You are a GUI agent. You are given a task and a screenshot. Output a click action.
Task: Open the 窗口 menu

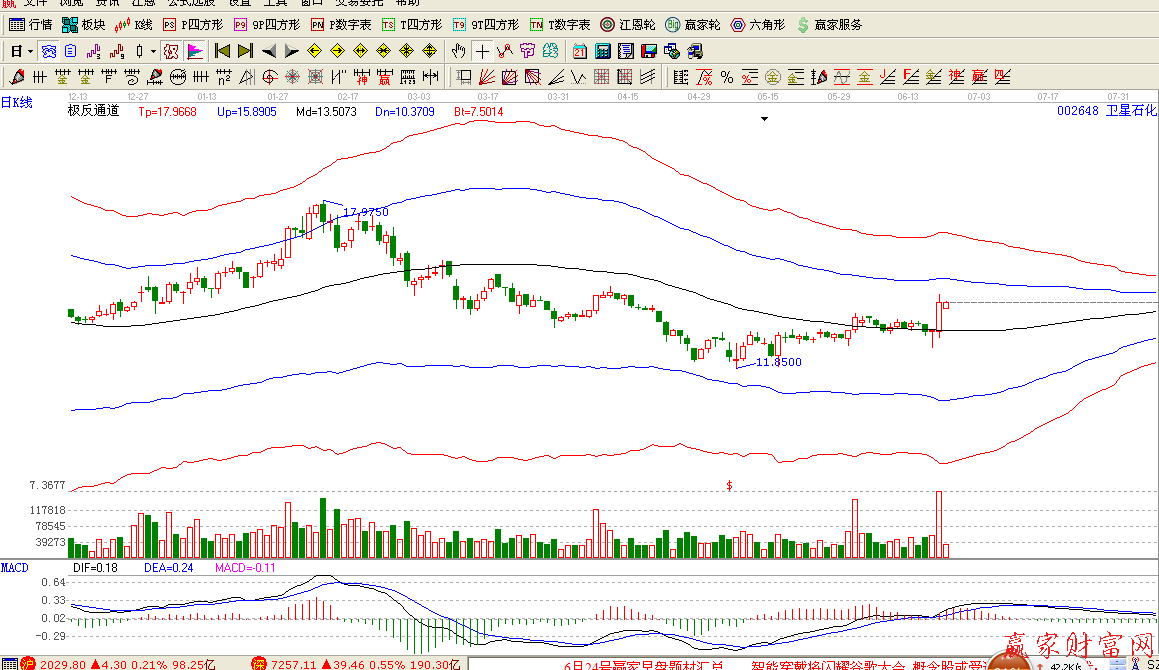pos(311,3)
